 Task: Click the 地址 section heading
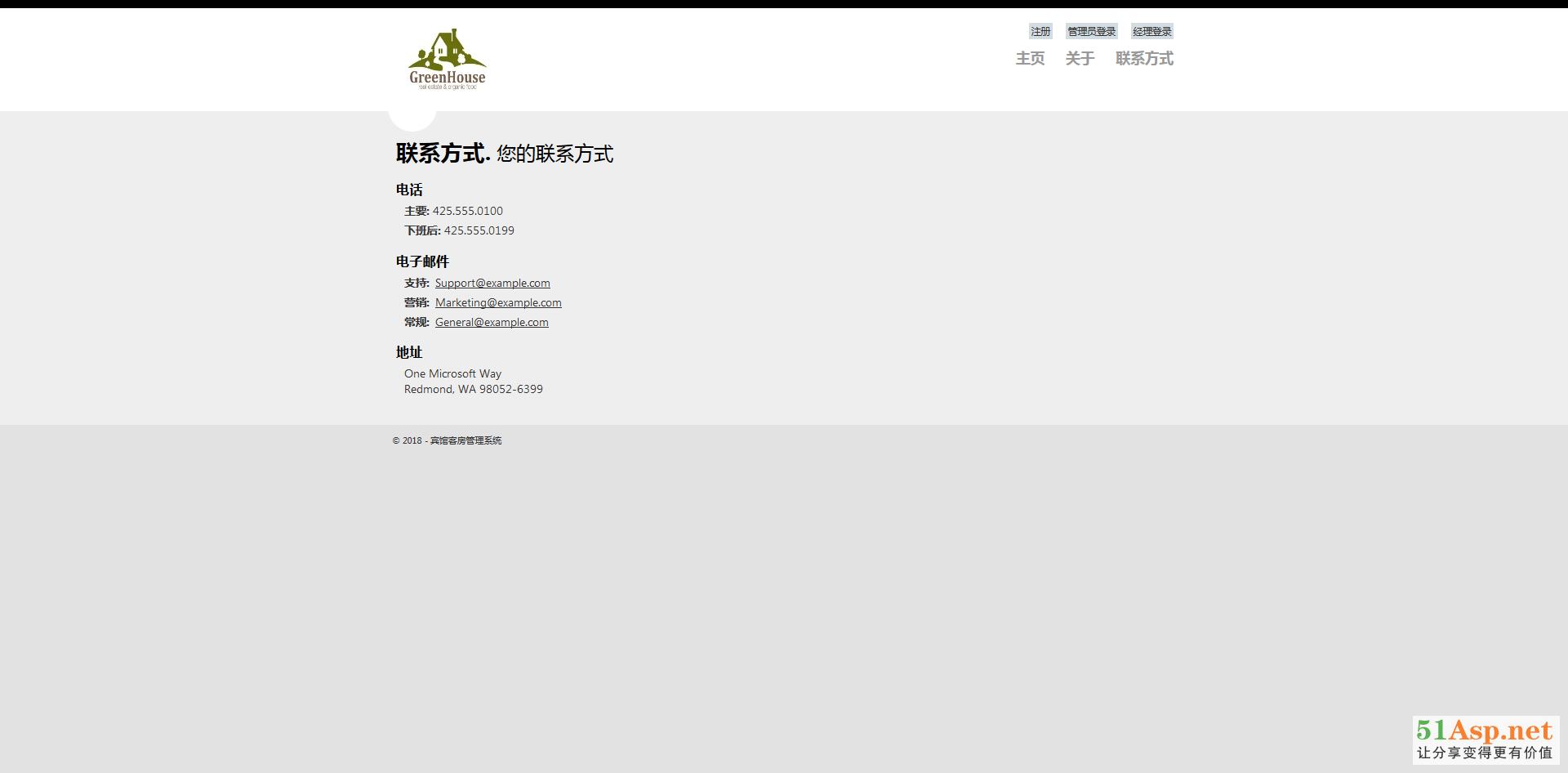(409, 353)
